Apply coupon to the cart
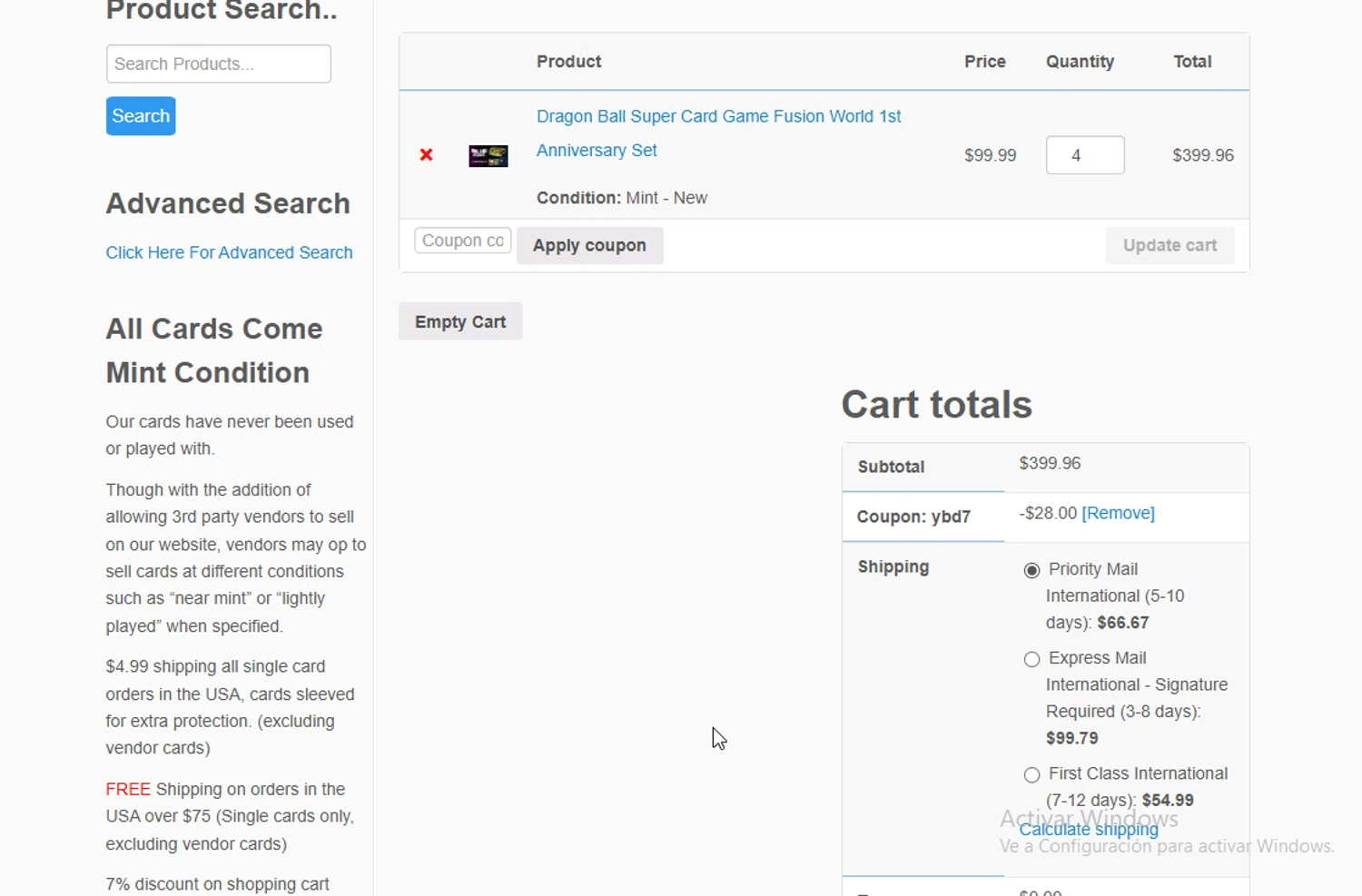 [x=590, y=246]
